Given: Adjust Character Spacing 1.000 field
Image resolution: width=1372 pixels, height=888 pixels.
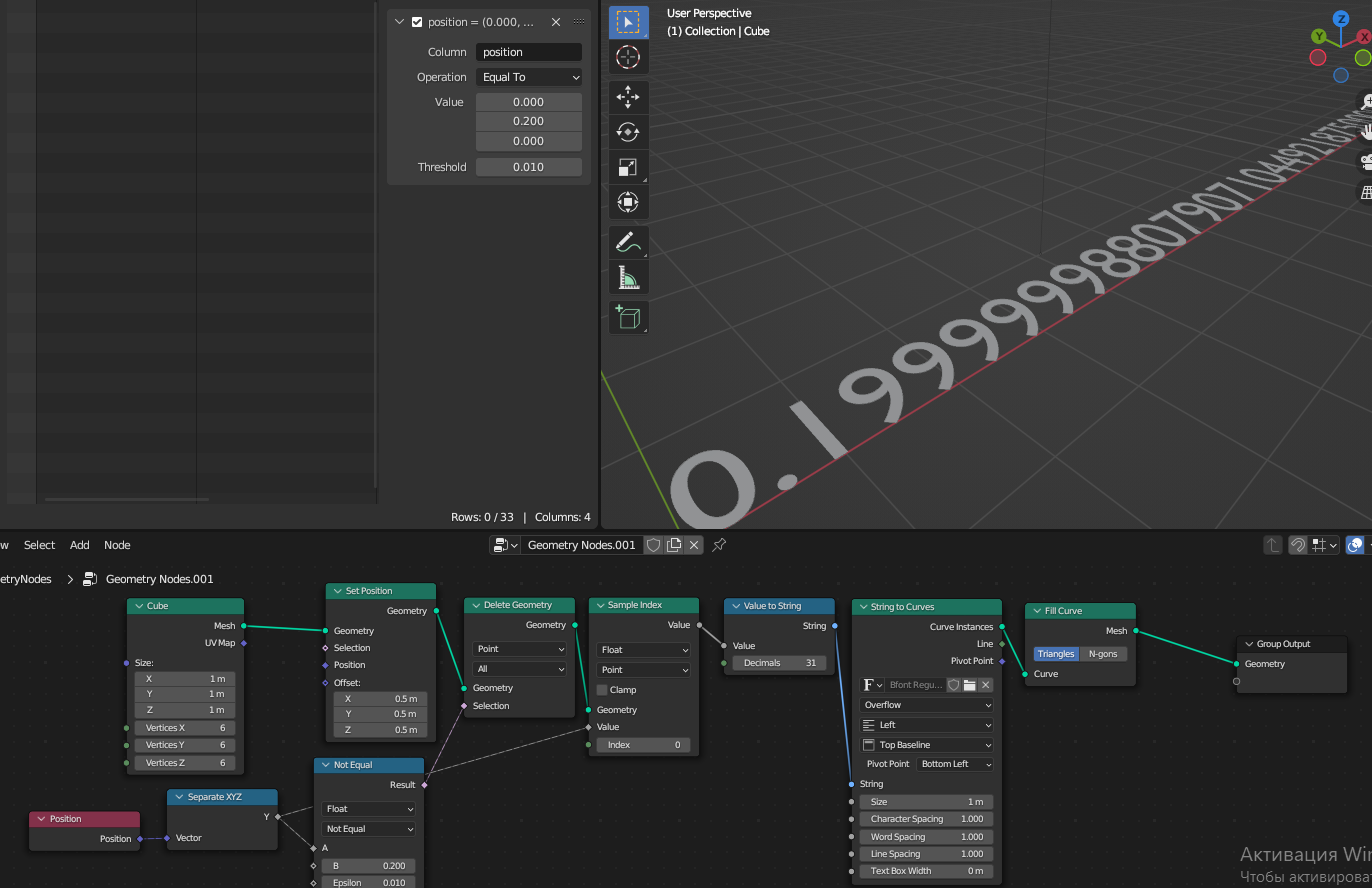Looking at the screenshot, I should click(x=927, y=819).
